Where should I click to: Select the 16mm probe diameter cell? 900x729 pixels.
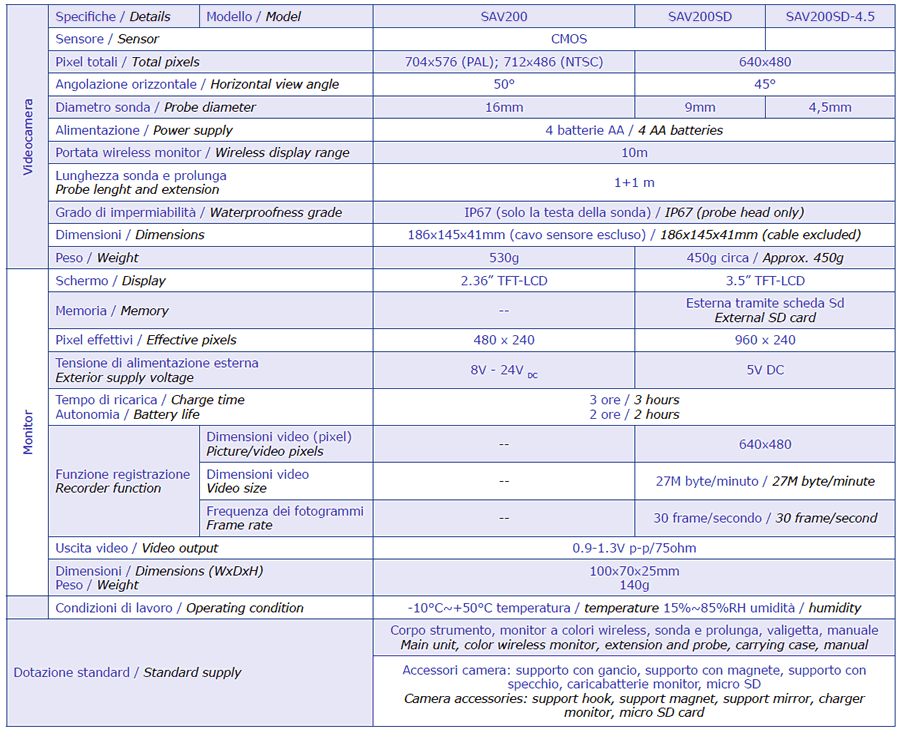(503, 107)
